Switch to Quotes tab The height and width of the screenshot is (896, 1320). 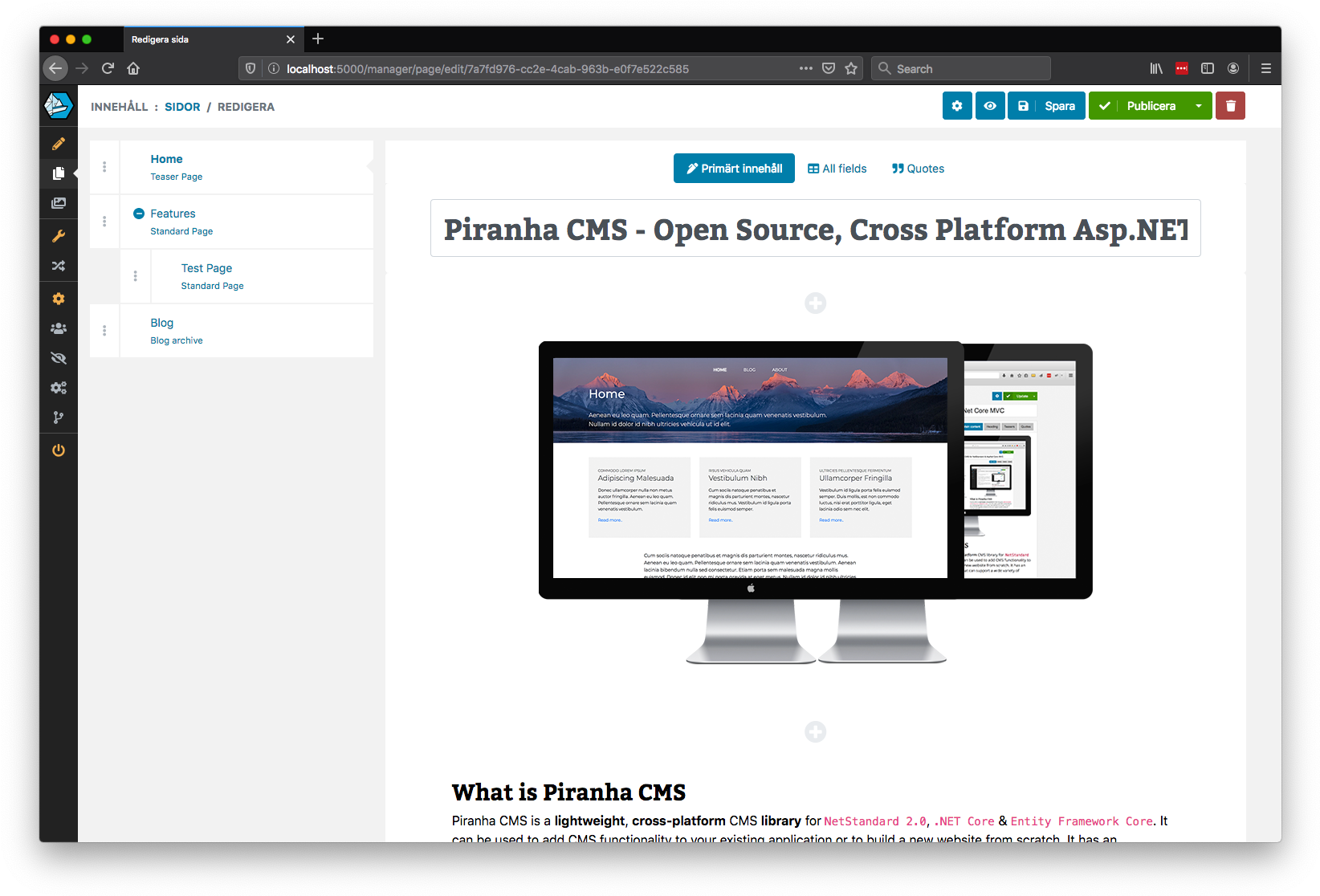click(918, 169)
